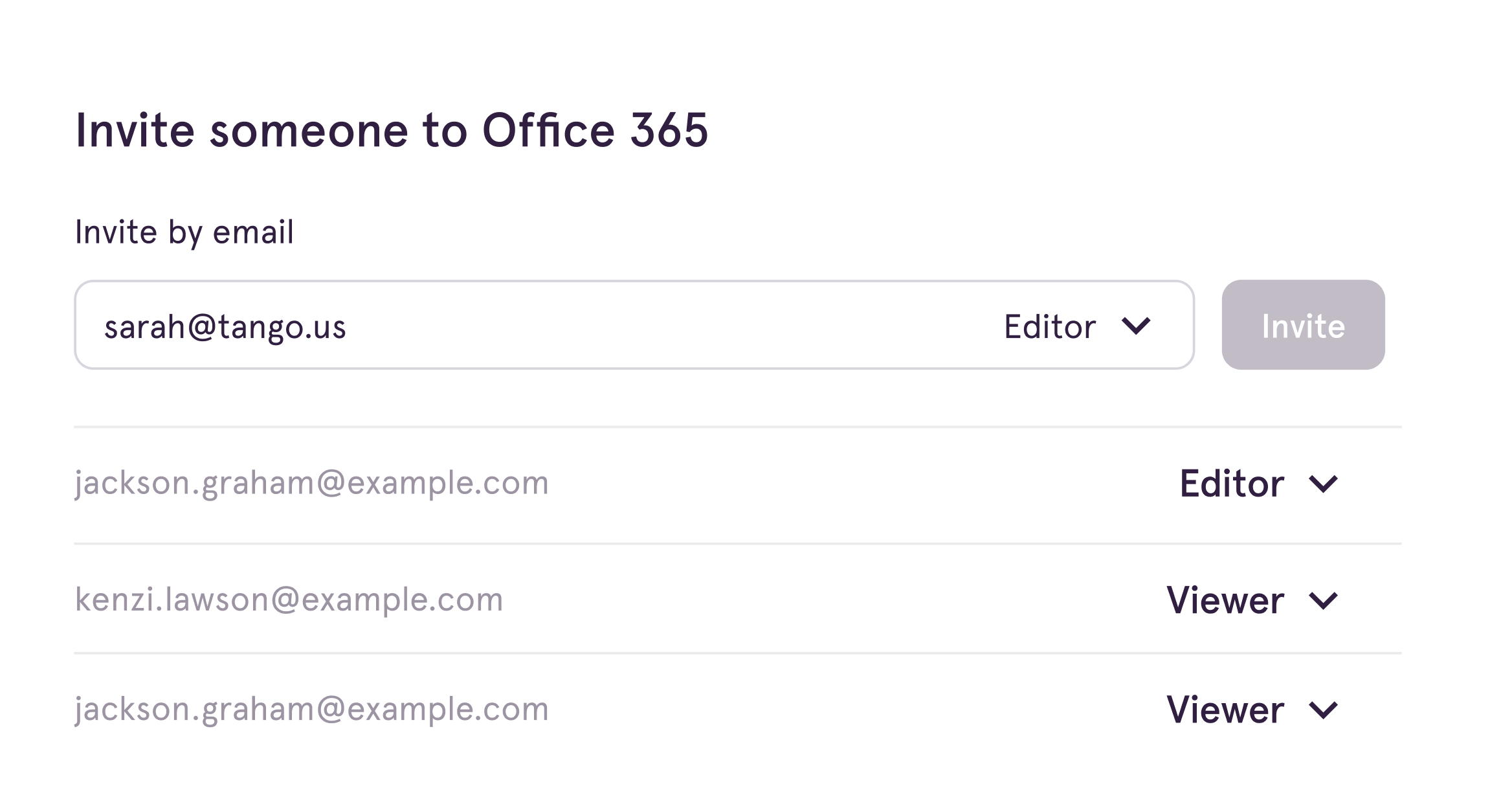Click the chevron in the last member row
This screenshot has width=1512, height=808.
click(x=1323, y=710)
